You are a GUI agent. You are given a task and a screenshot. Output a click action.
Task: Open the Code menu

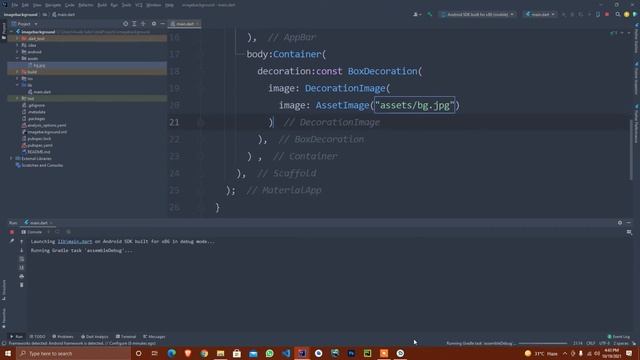[x=70, y=5]
